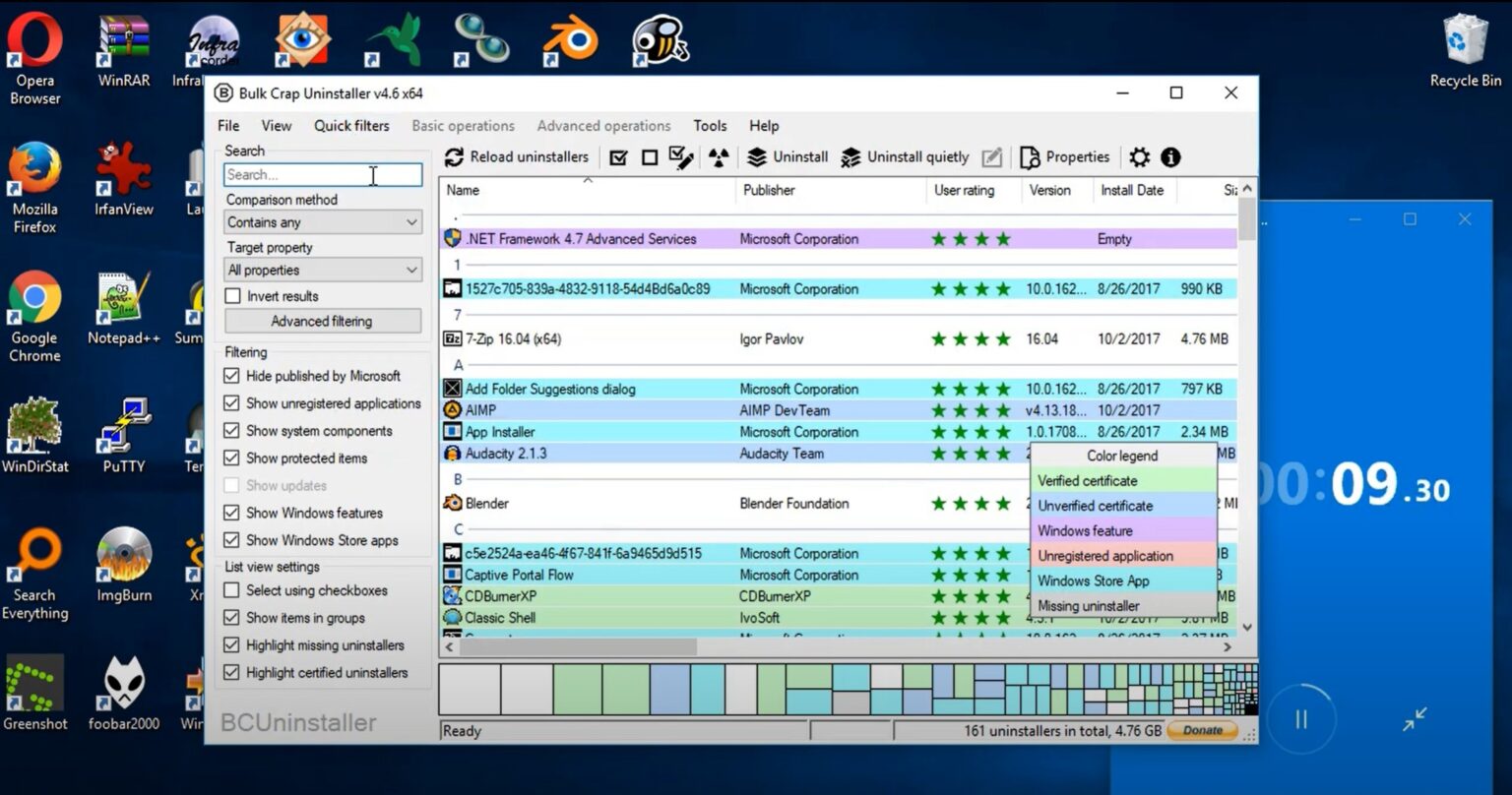Open the Comparison method dropdown

coord(323,222)
